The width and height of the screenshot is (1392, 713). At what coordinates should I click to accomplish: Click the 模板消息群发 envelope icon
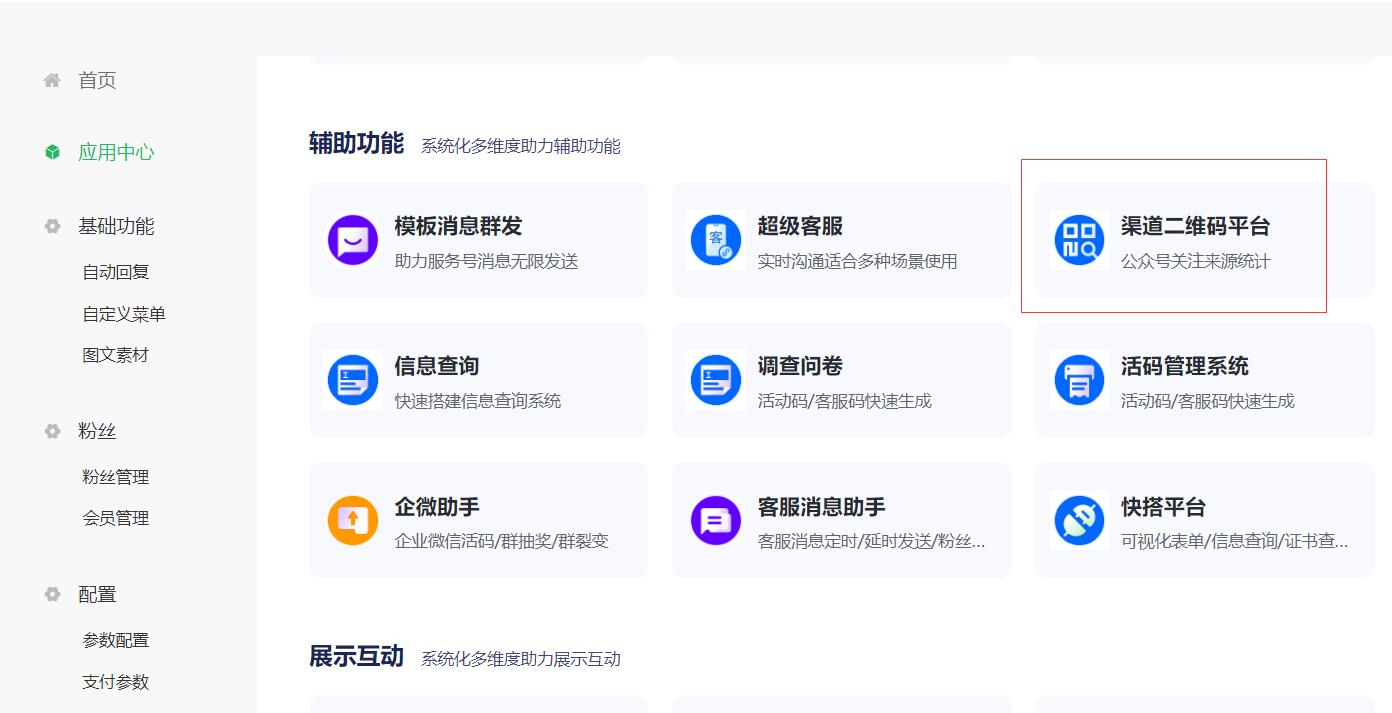[352, 240]
